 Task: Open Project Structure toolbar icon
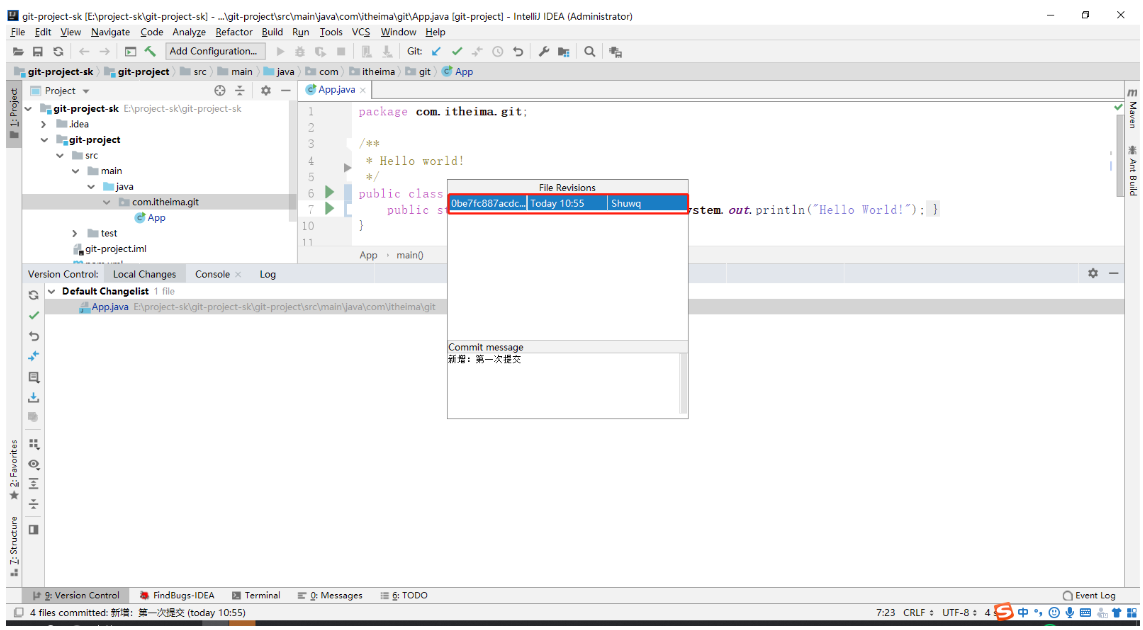click(x=563, y=52)
